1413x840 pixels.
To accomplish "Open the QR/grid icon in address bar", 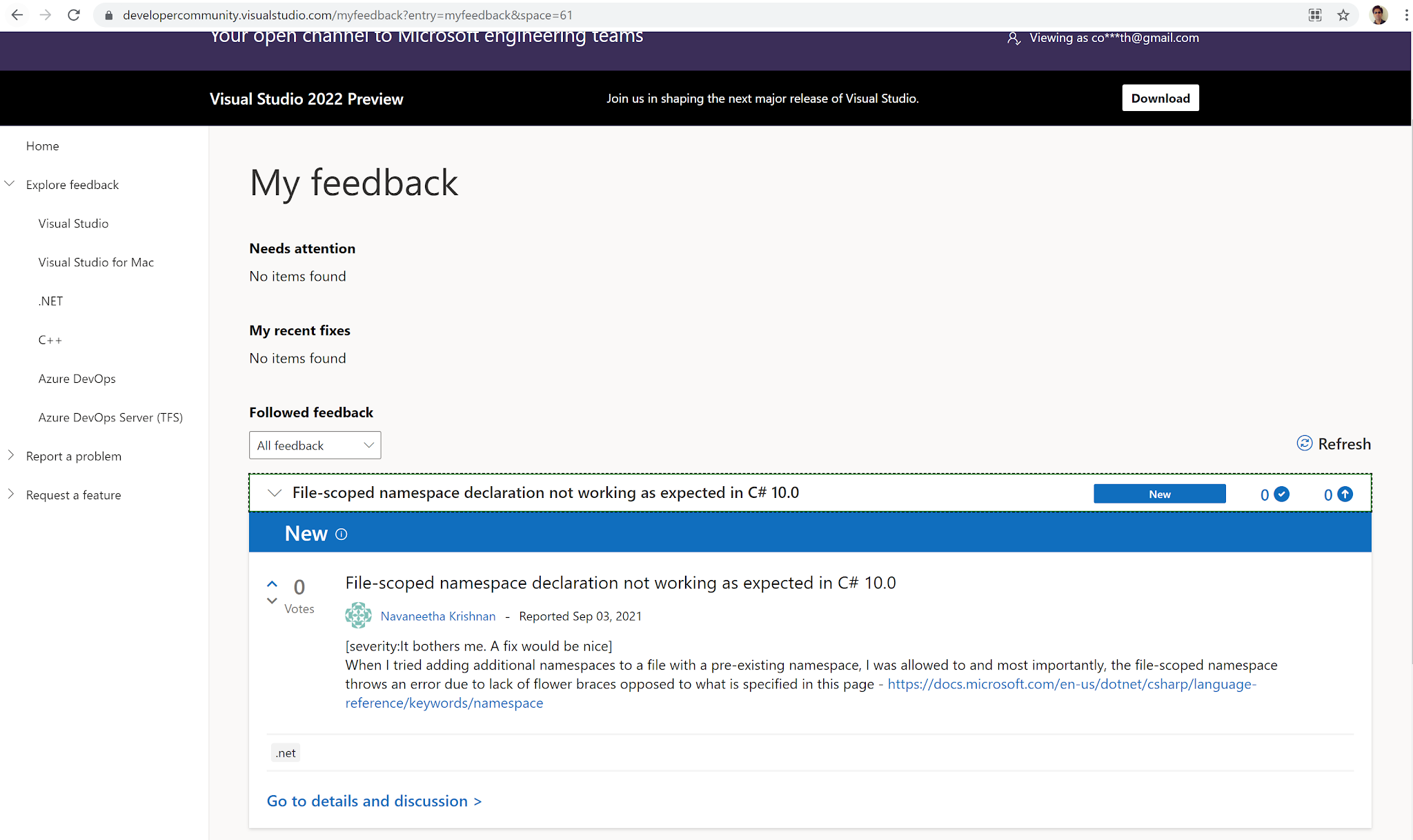I will pyautogui.click(x=1315, y=15).
